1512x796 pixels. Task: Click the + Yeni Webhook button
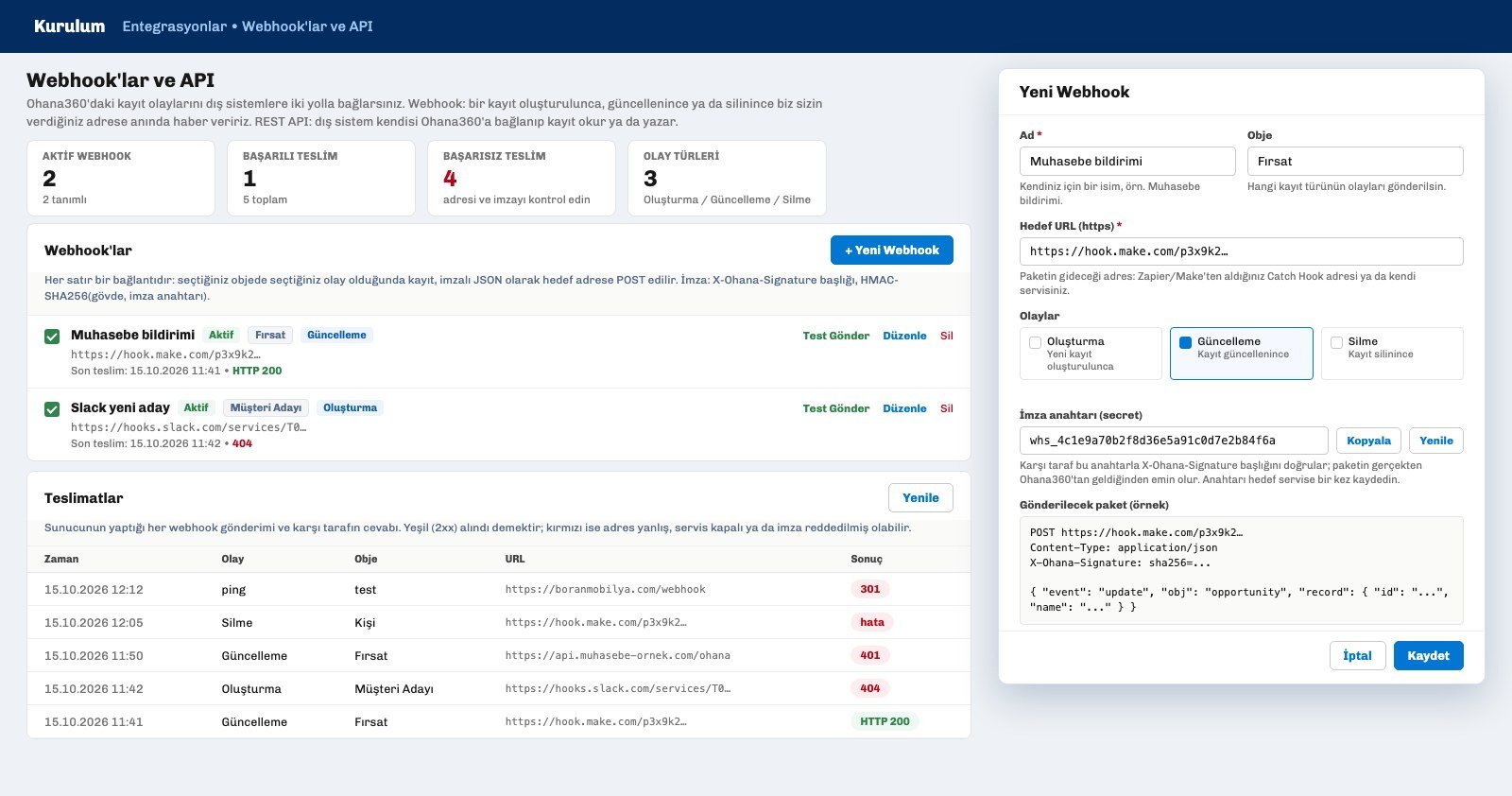[x=892, y=251]
